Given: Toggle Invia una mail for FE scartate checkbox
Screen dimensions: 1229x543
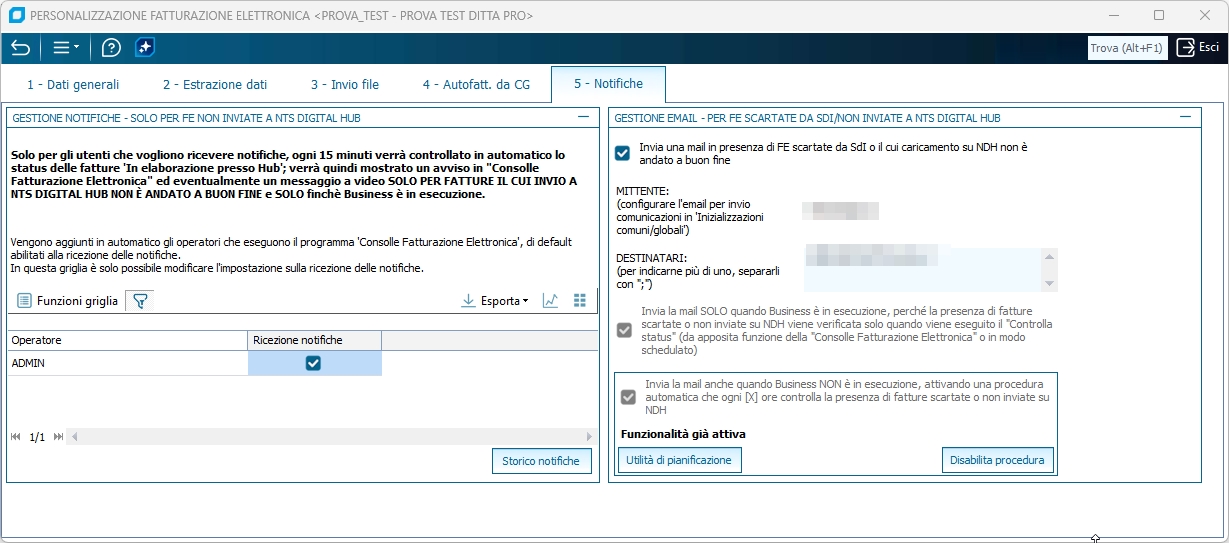Looking at the screenshot, I should coord(623,153).
